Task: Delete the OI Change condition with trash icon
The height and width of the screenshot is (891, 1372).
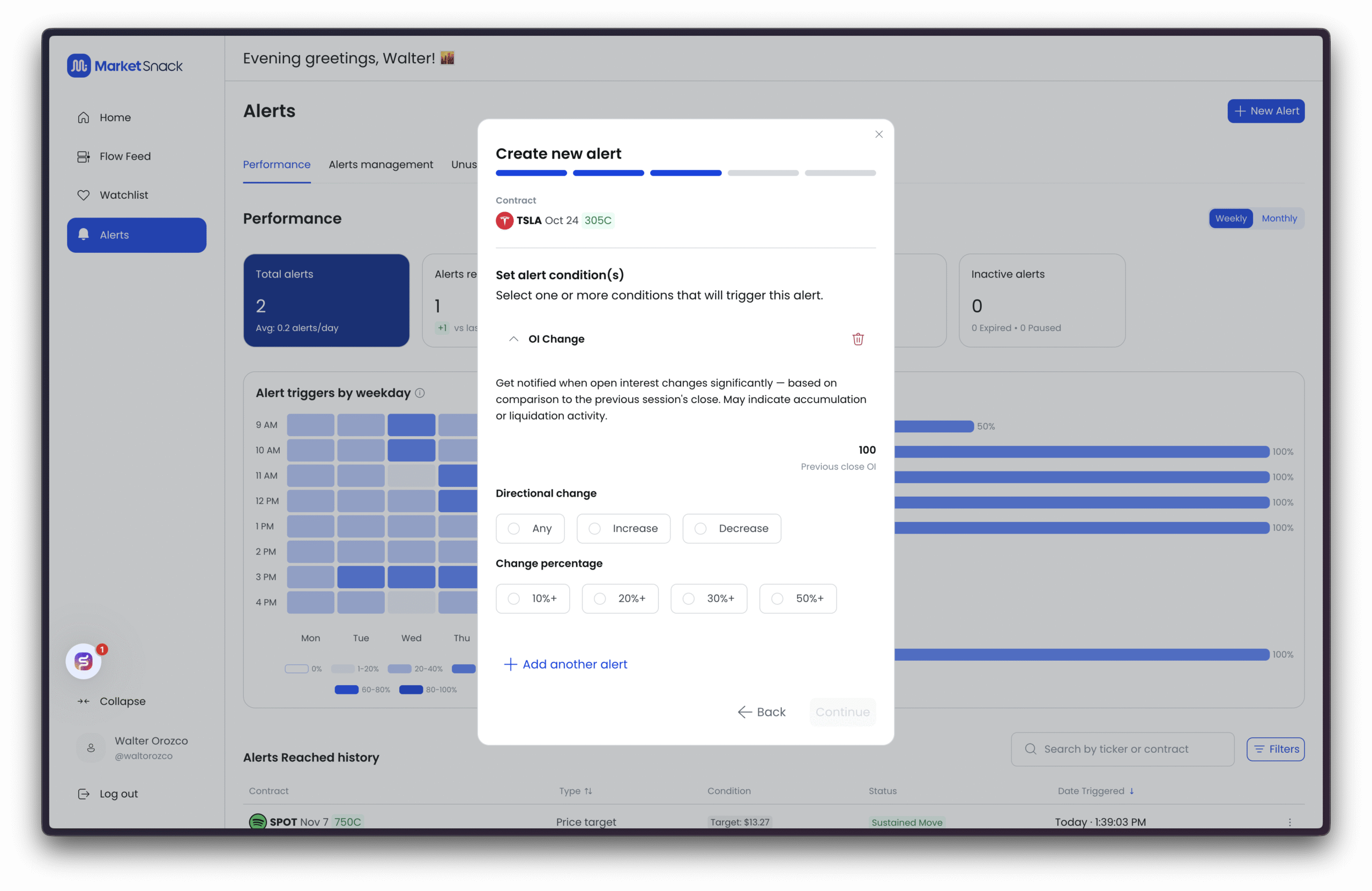Action: (858, 339)
